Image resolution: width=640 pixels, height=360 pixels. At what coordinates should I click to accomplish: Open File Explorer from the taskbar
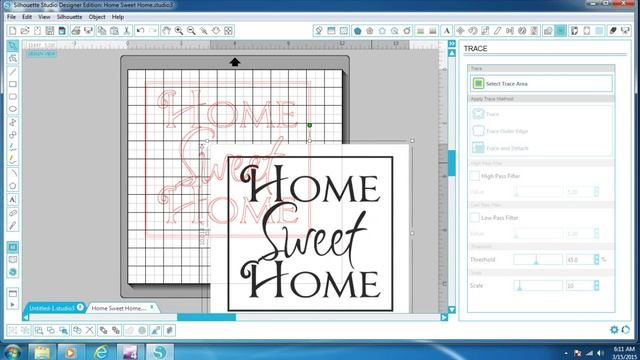click(42, 352)
